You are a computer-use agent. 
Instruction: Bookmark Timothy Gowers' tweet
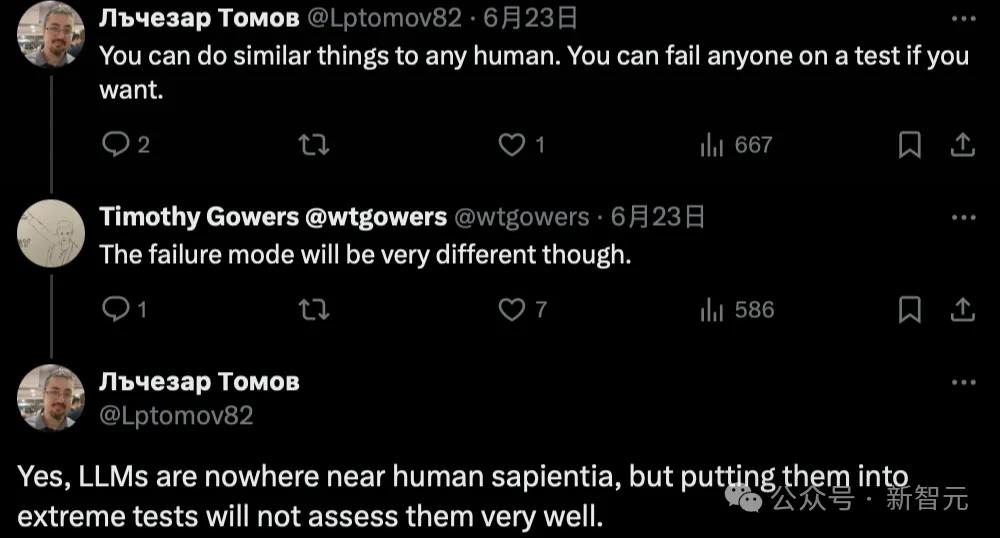pos(909,310)
